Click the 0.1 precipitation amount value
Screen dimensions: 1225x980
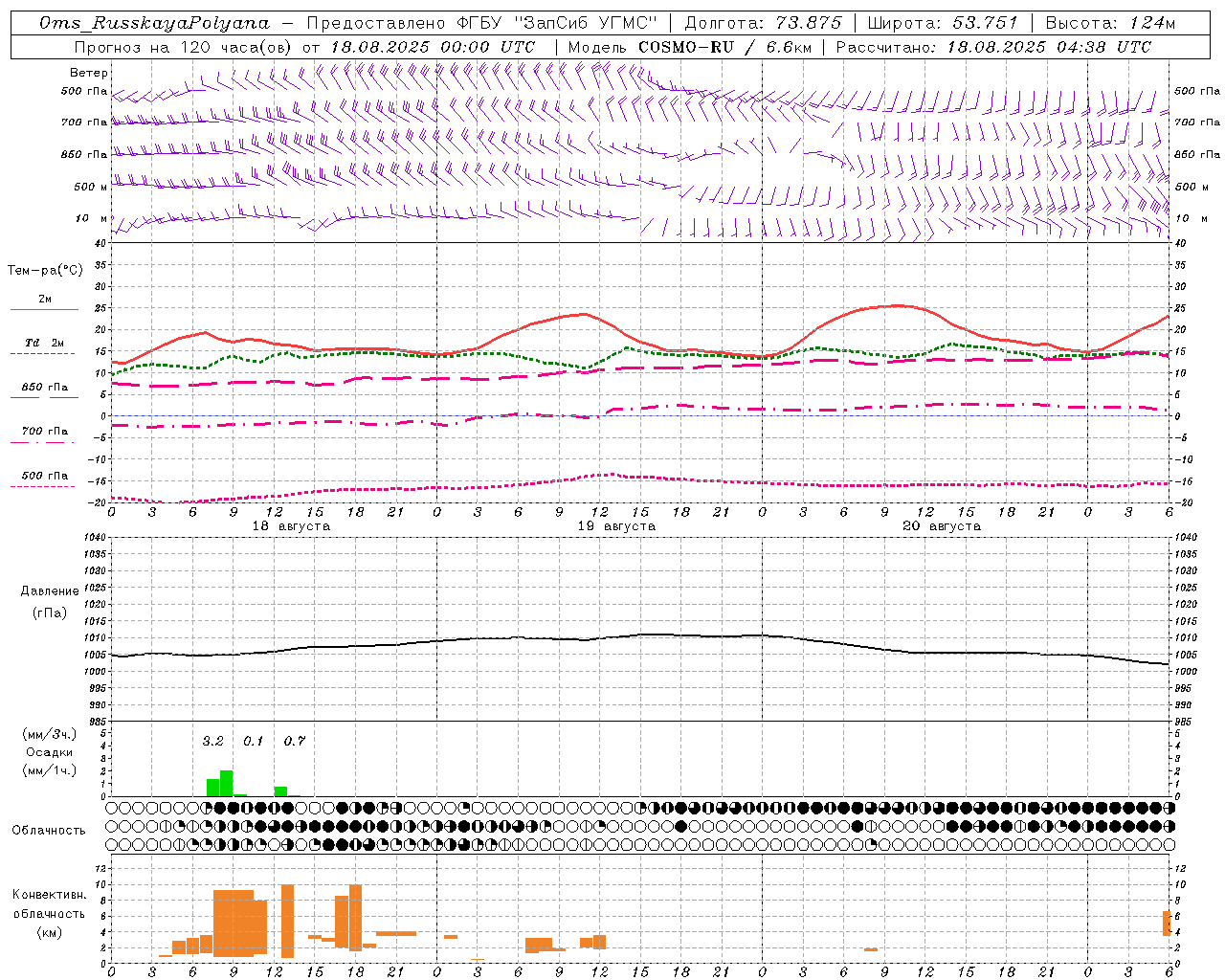253,742
